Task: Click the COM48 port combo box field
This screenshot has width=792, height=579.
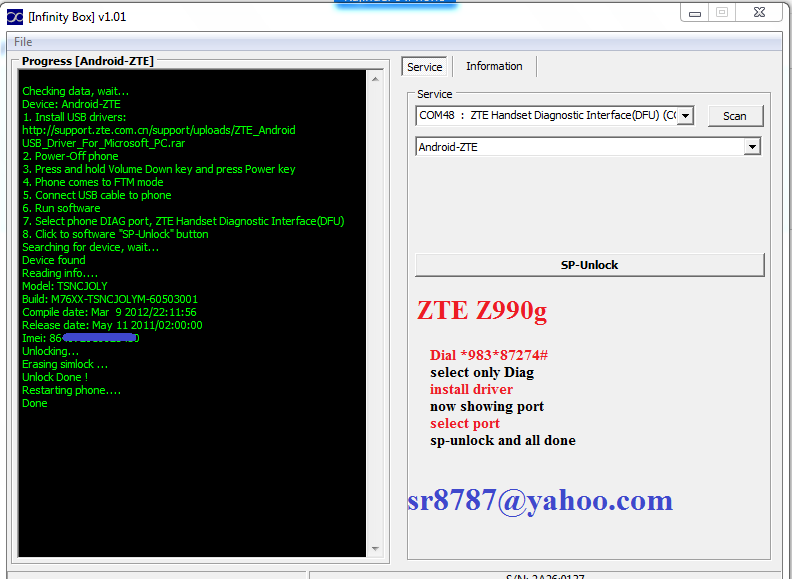Action: pyautogui.click(x=555, y=116)
